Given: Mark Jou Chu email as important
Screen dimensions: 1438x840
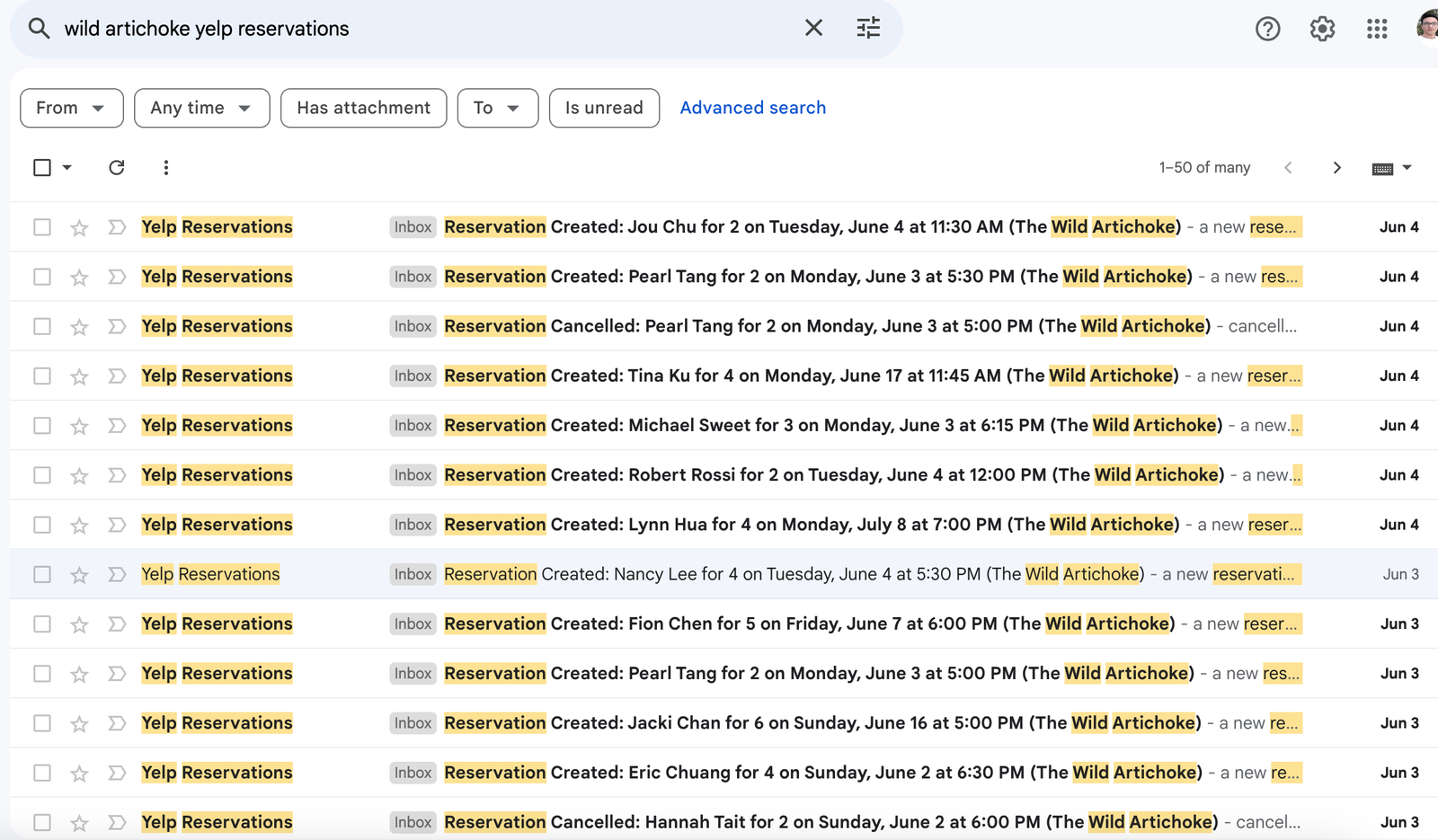Looking at the screenshot, I should click(x=117, y=227).
